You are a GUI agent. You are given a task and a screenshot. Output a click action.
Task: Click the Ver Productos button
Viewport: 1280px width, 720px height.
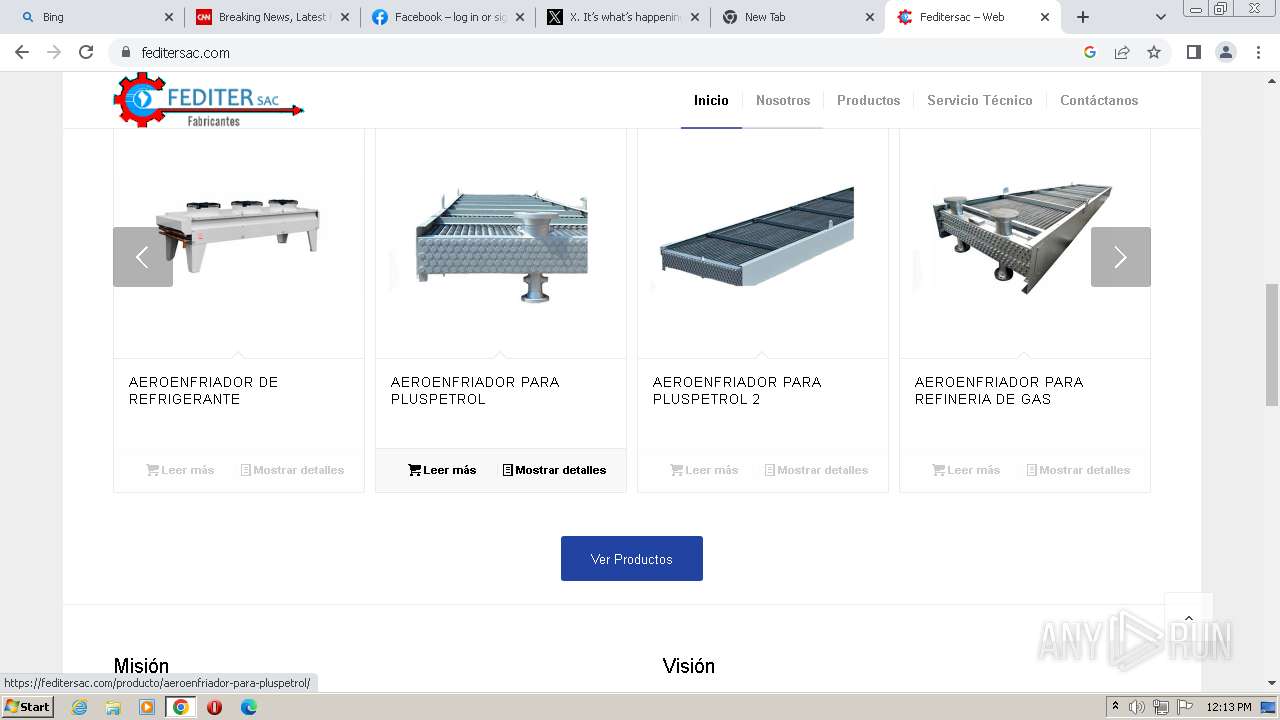(x=632, y=558)
